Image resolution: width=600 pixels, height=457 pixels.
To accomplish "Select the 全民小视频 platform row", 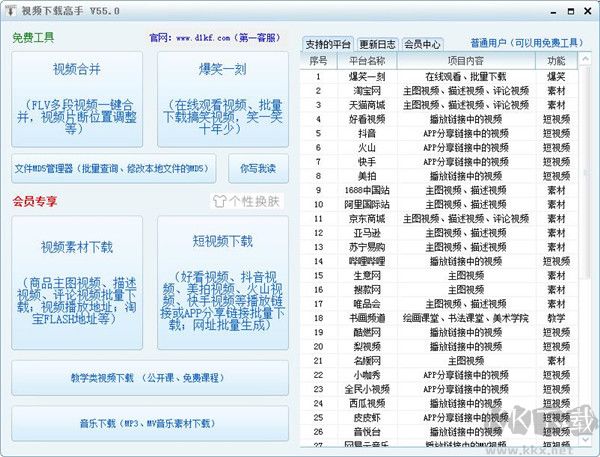I will [x=439, y=389].
